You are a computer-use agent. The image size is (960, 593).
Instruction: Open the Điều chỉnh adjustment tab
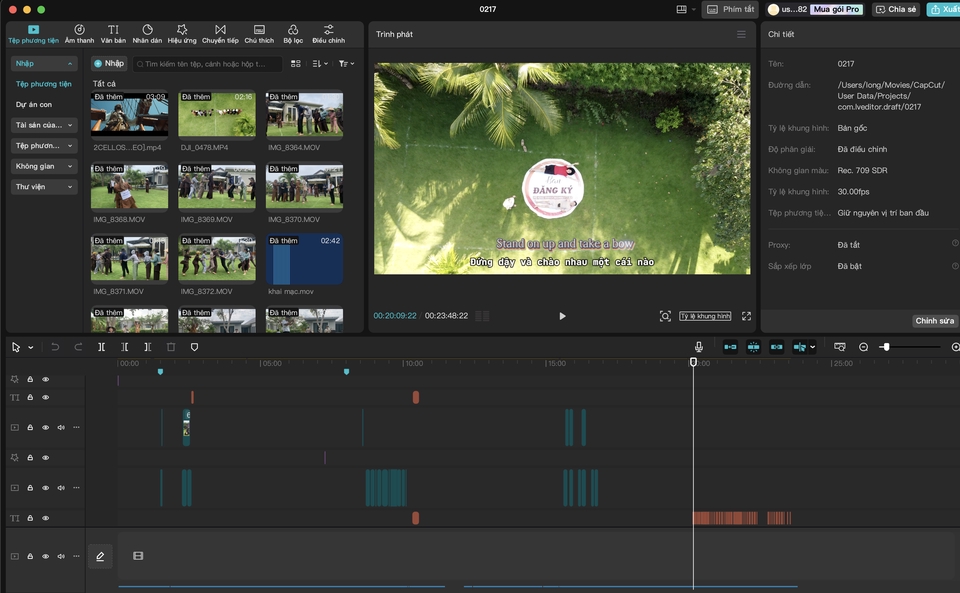pos(329,34)
